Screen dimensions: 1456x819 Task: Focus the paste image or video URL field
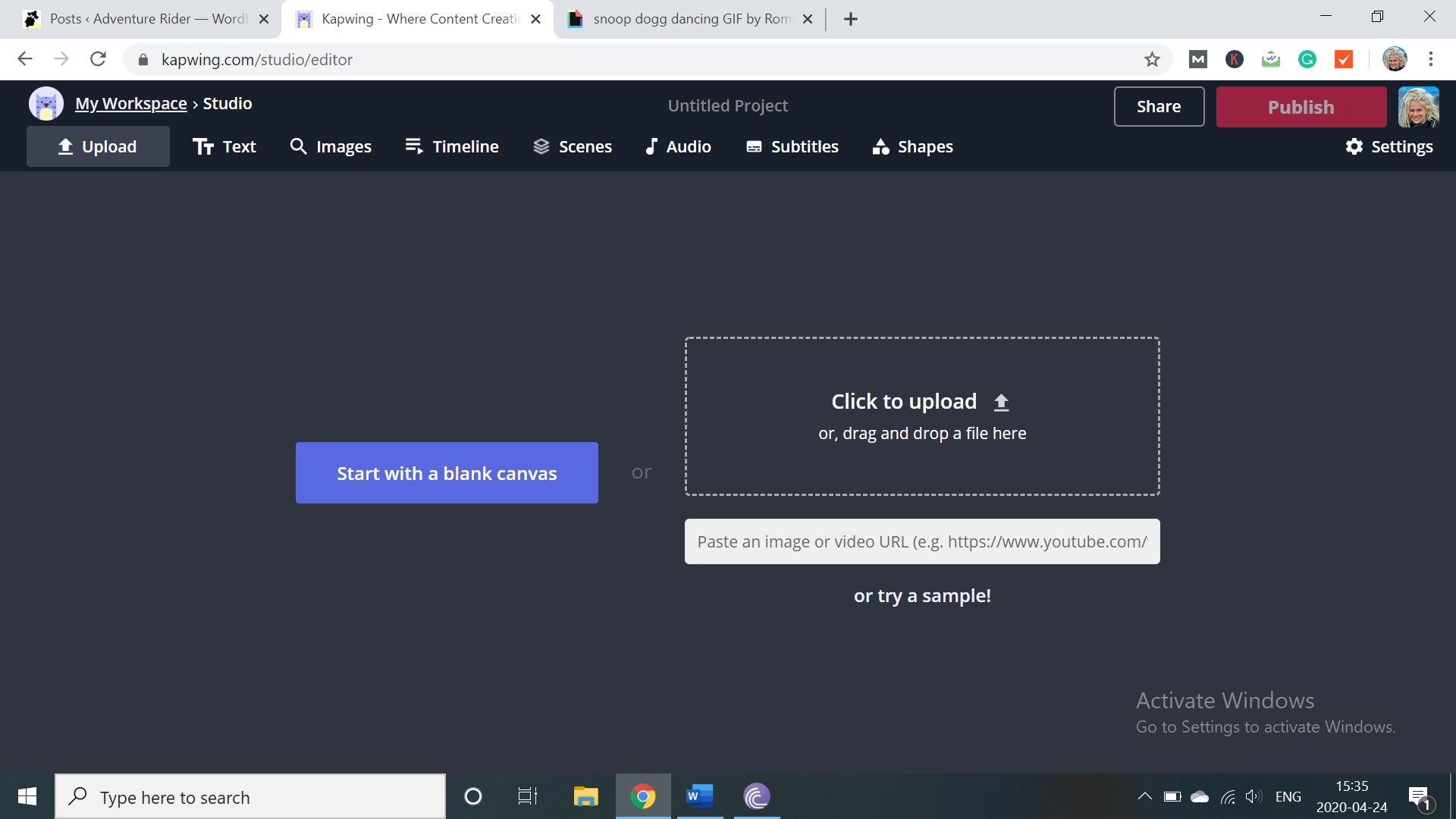[x=921, y=541]
